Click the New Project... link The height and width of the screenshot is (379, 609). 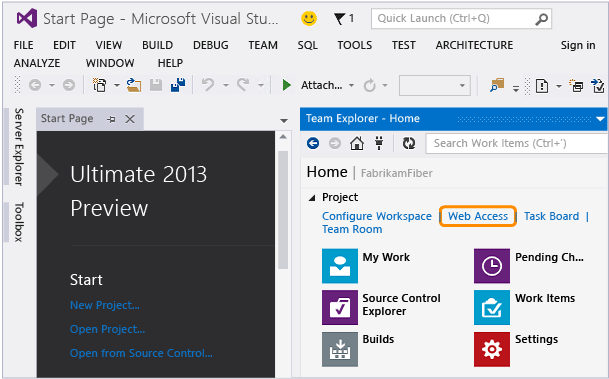pos(105,305)
